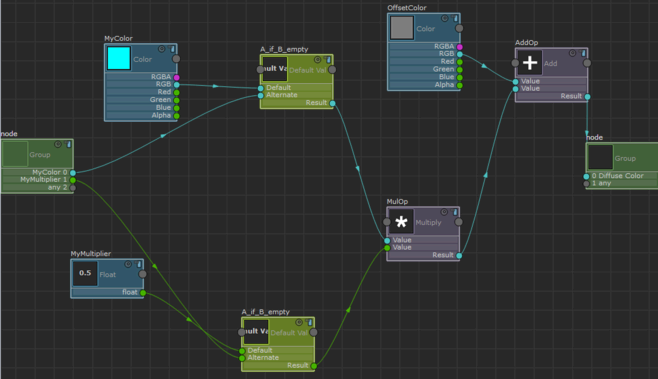The height and width of the screenshot is (379, 658).
Task: Select the cyan color swatch on MyColor
Action: [x=119, y=58]
